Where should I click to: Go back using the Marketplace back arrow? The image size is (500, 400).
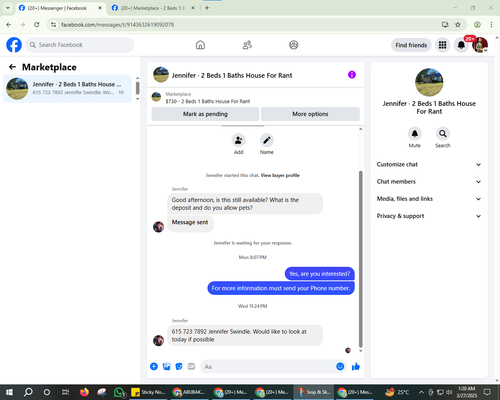click(12, 67)
